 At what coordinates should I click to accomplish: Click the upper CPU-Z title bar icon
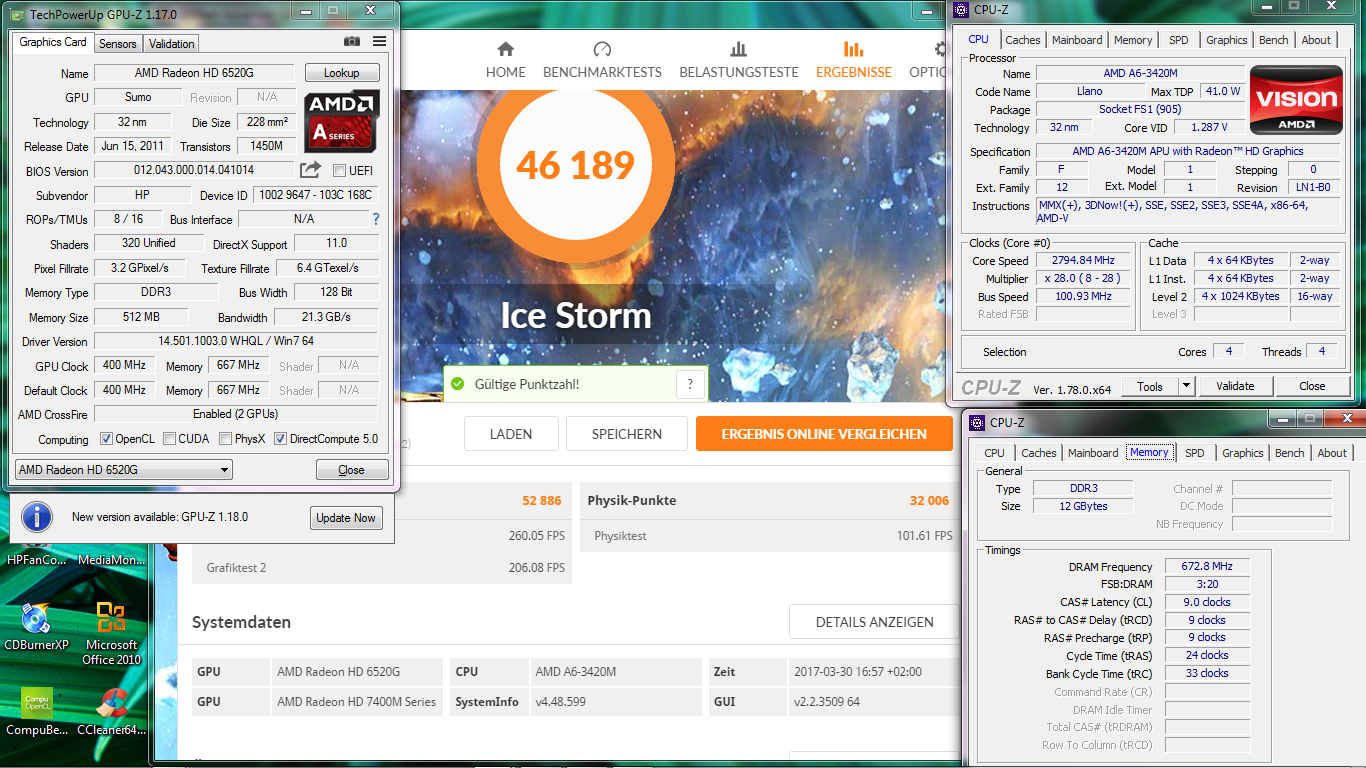pyautogui.click(x=962, y=10)
